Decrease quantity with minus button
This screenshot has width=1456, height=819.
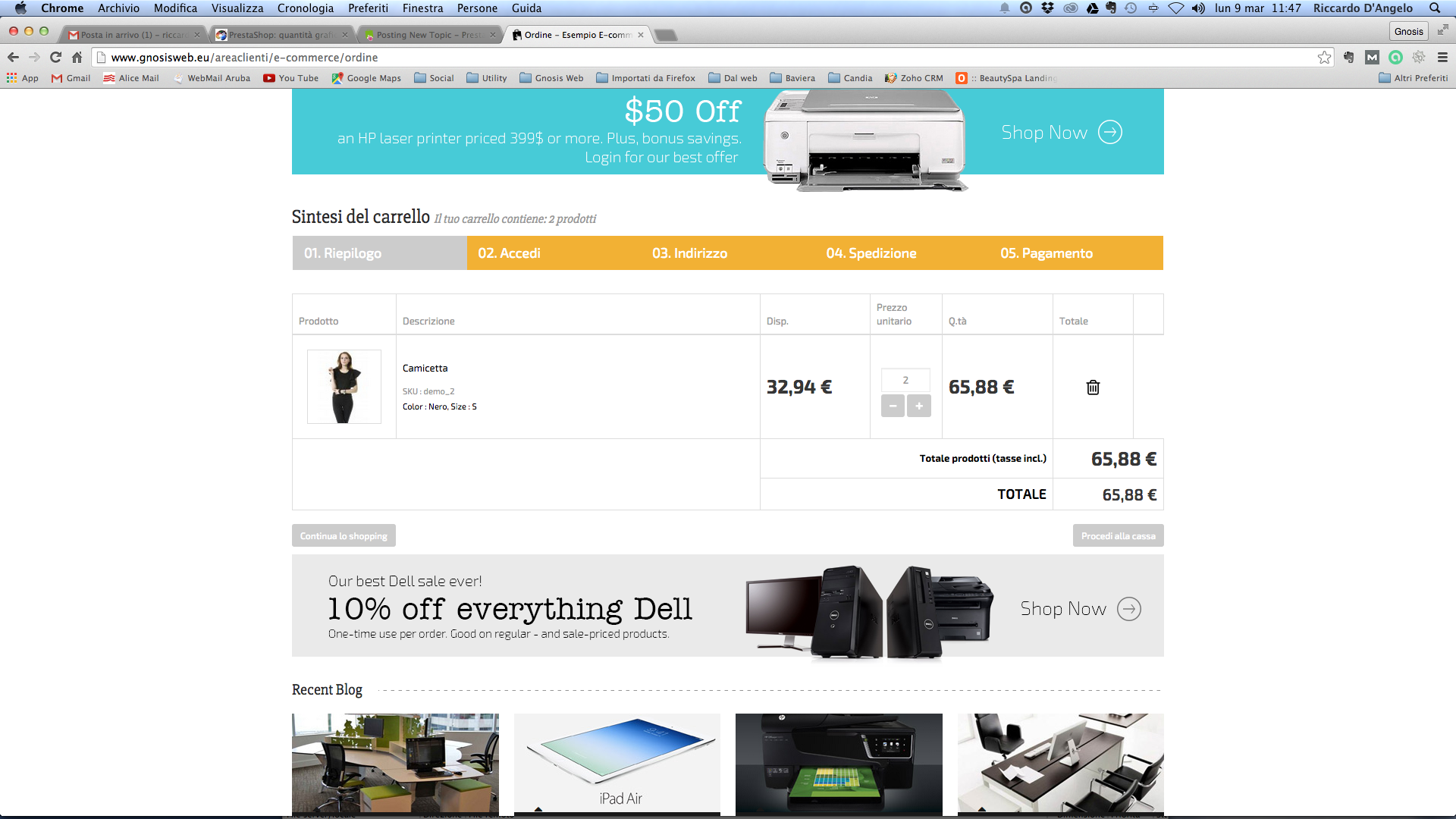tap(893, 406)
